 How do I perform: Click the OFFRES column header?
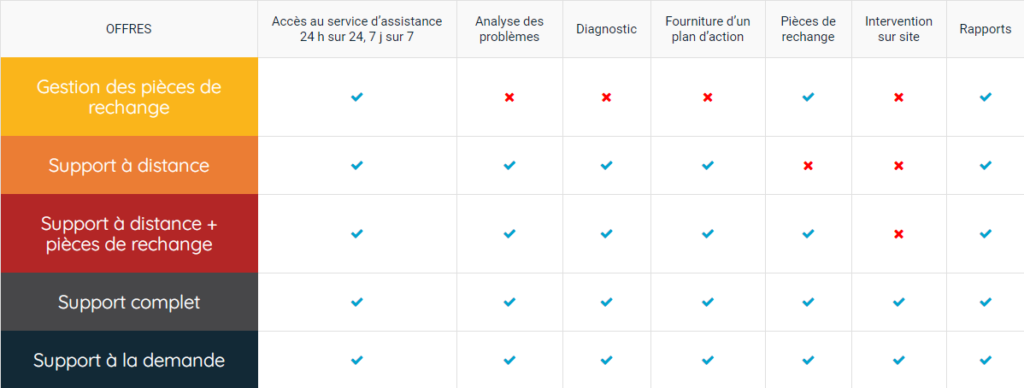point(129,29)
